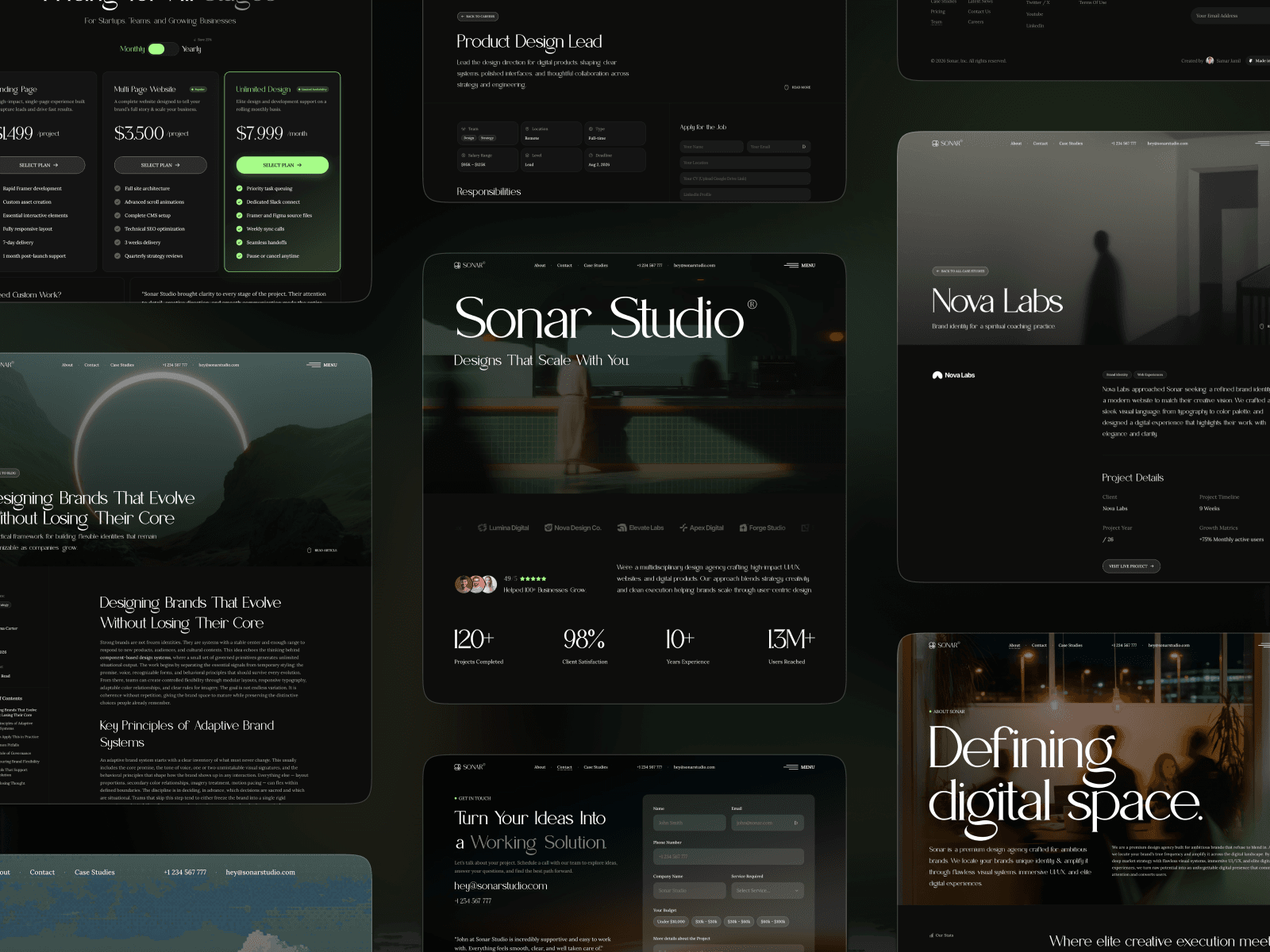Click the Your Name field in the job application form
1270x952 pixels.
coord(712,147)
